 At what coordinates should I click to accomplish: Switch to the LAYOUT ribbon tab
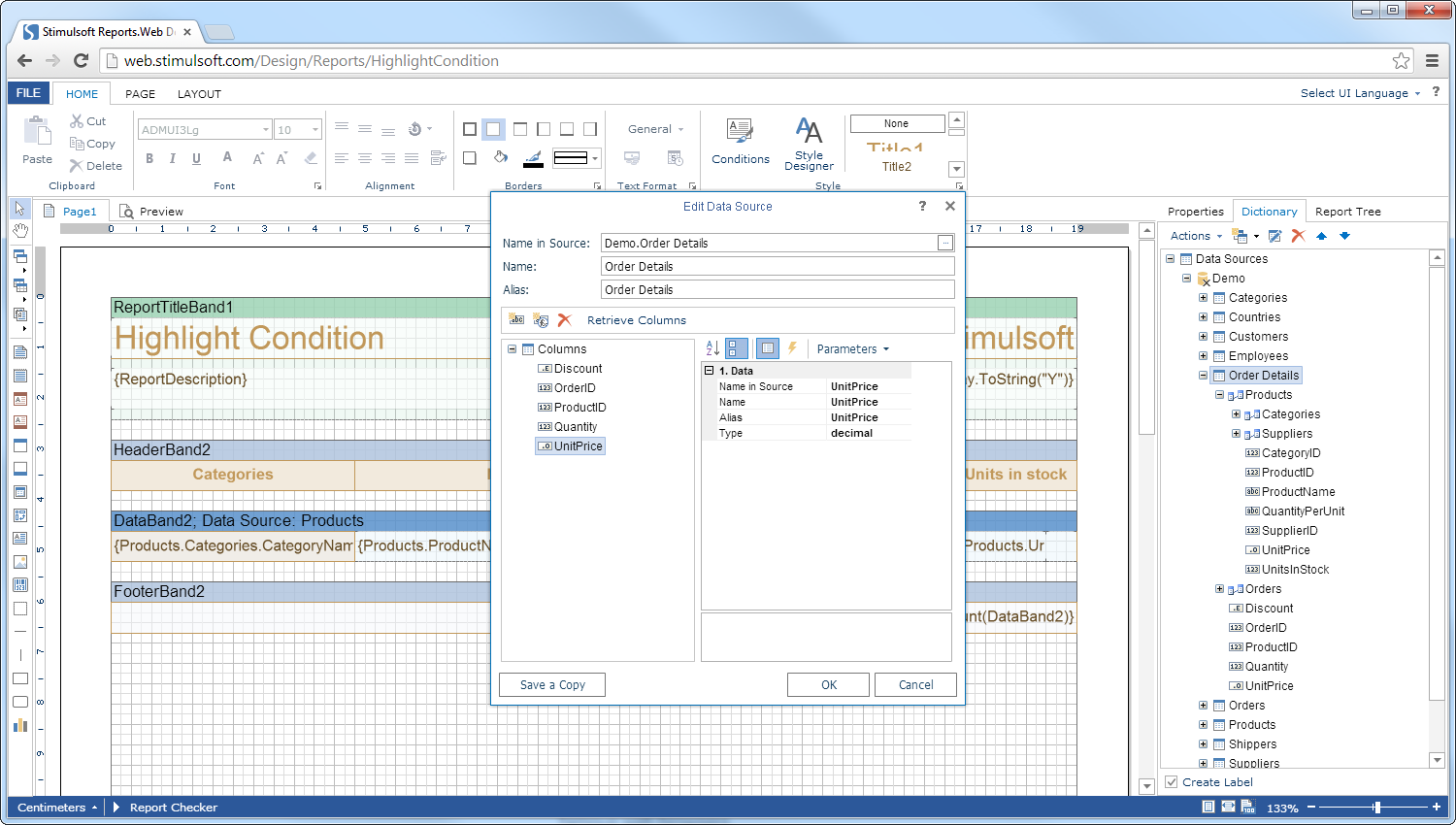coord(199,93)
